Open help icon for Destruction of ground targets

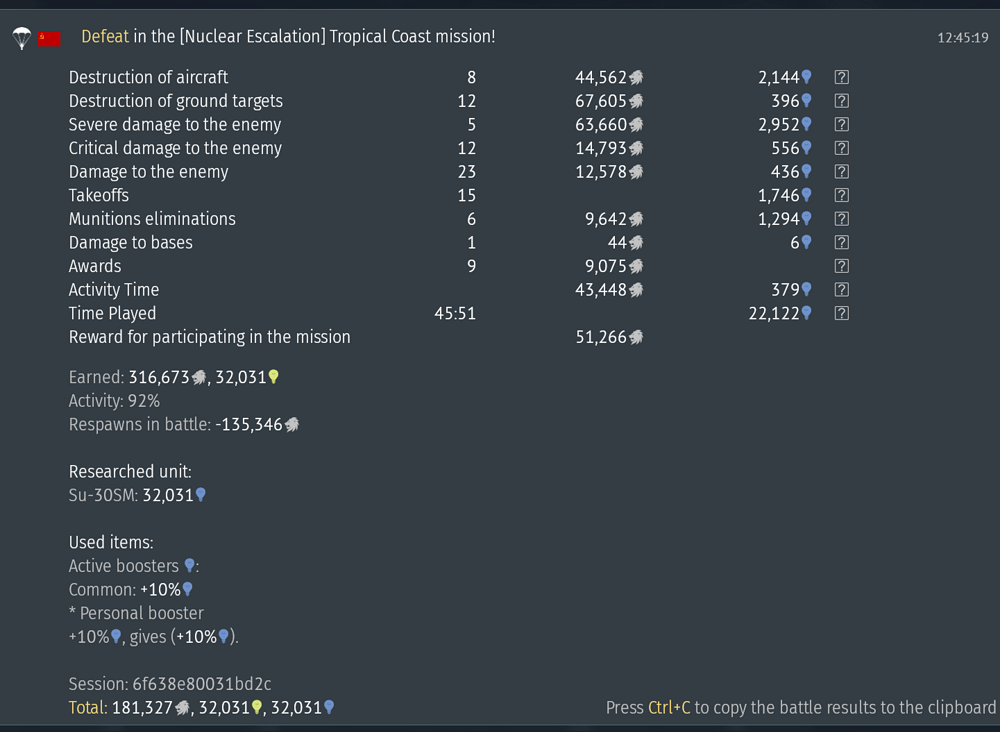pos(841,101)
